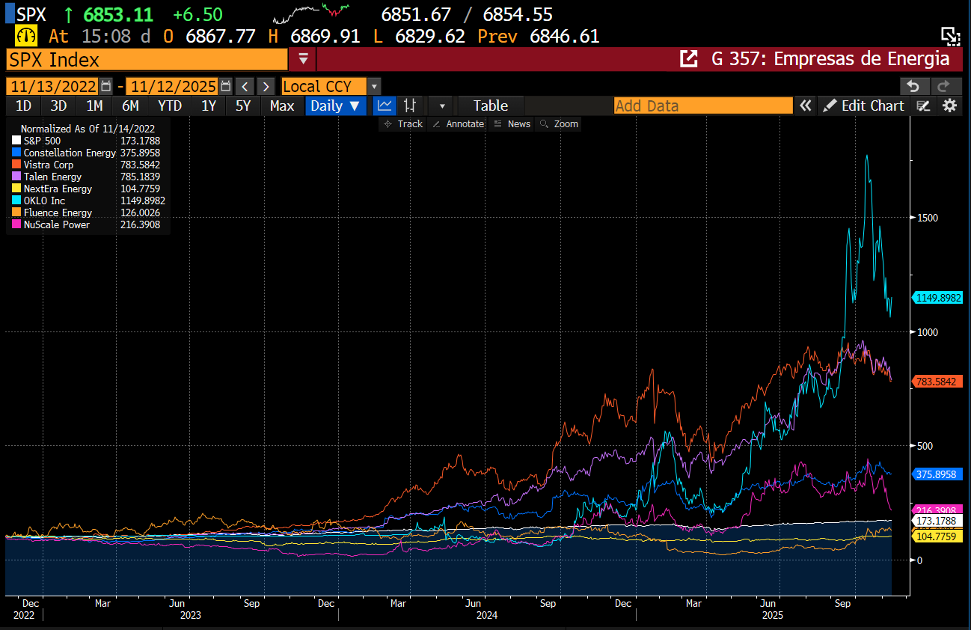This screenshot has width=972, height=631.
Task: Select the 1M range tab
Action: click(x=94, y=106)
